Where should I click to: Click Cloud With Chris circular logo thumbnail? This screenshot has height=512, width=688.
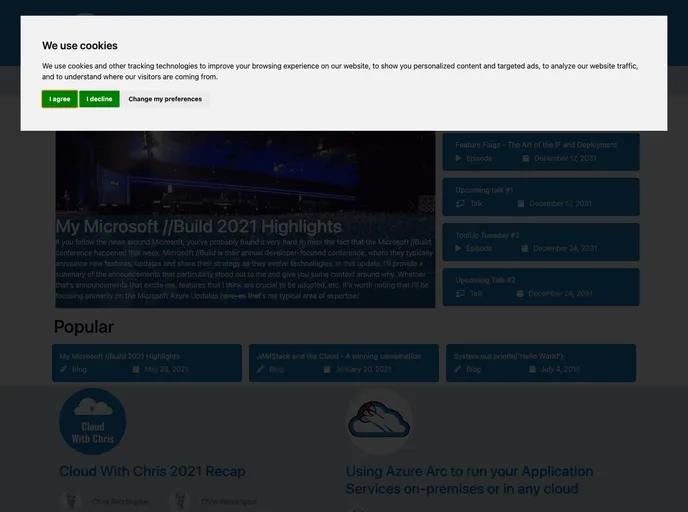(x=93, y=421)
